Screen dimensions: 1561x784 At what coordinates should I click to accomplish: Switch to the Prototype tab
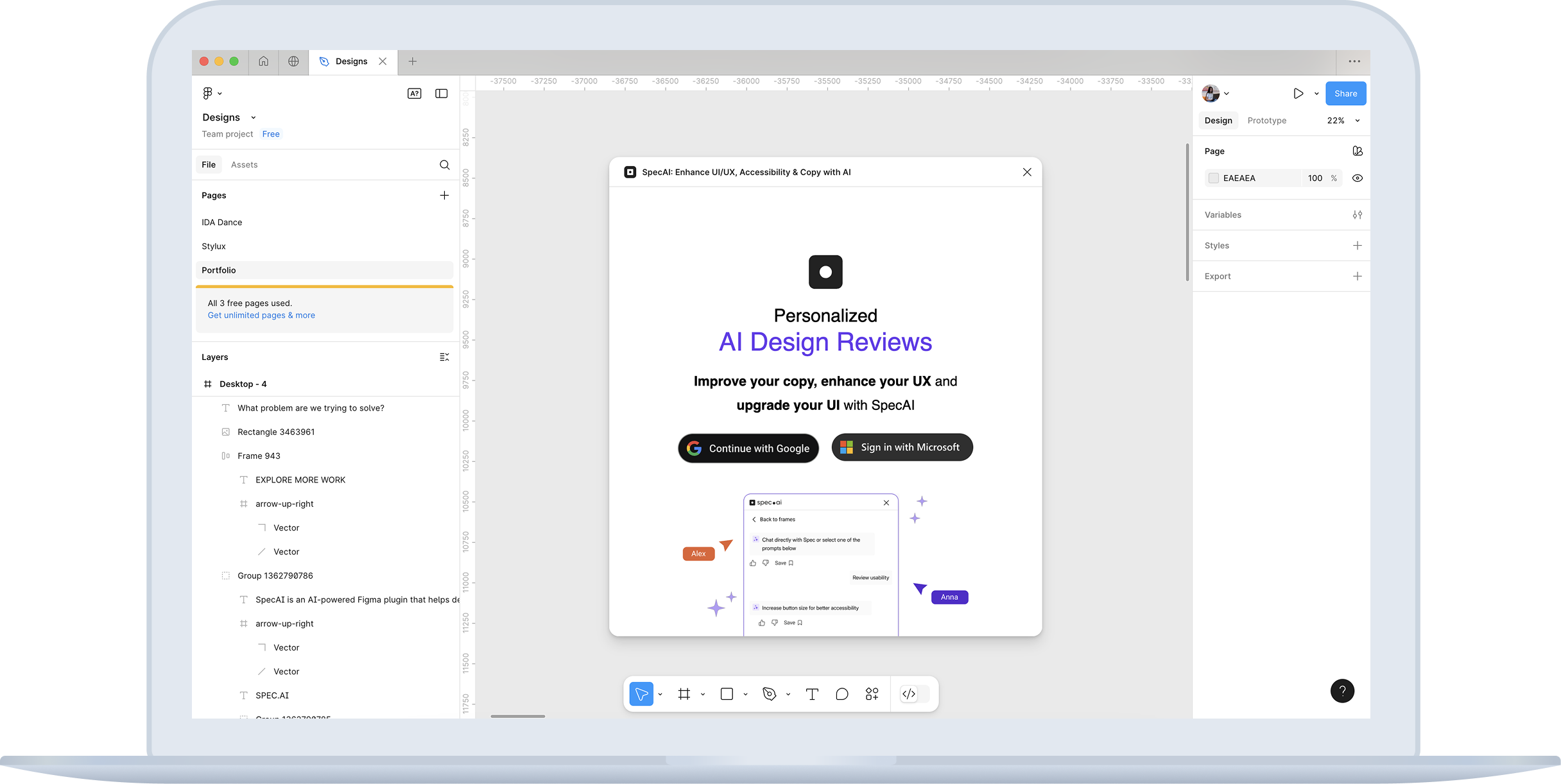coord(1266,121)
